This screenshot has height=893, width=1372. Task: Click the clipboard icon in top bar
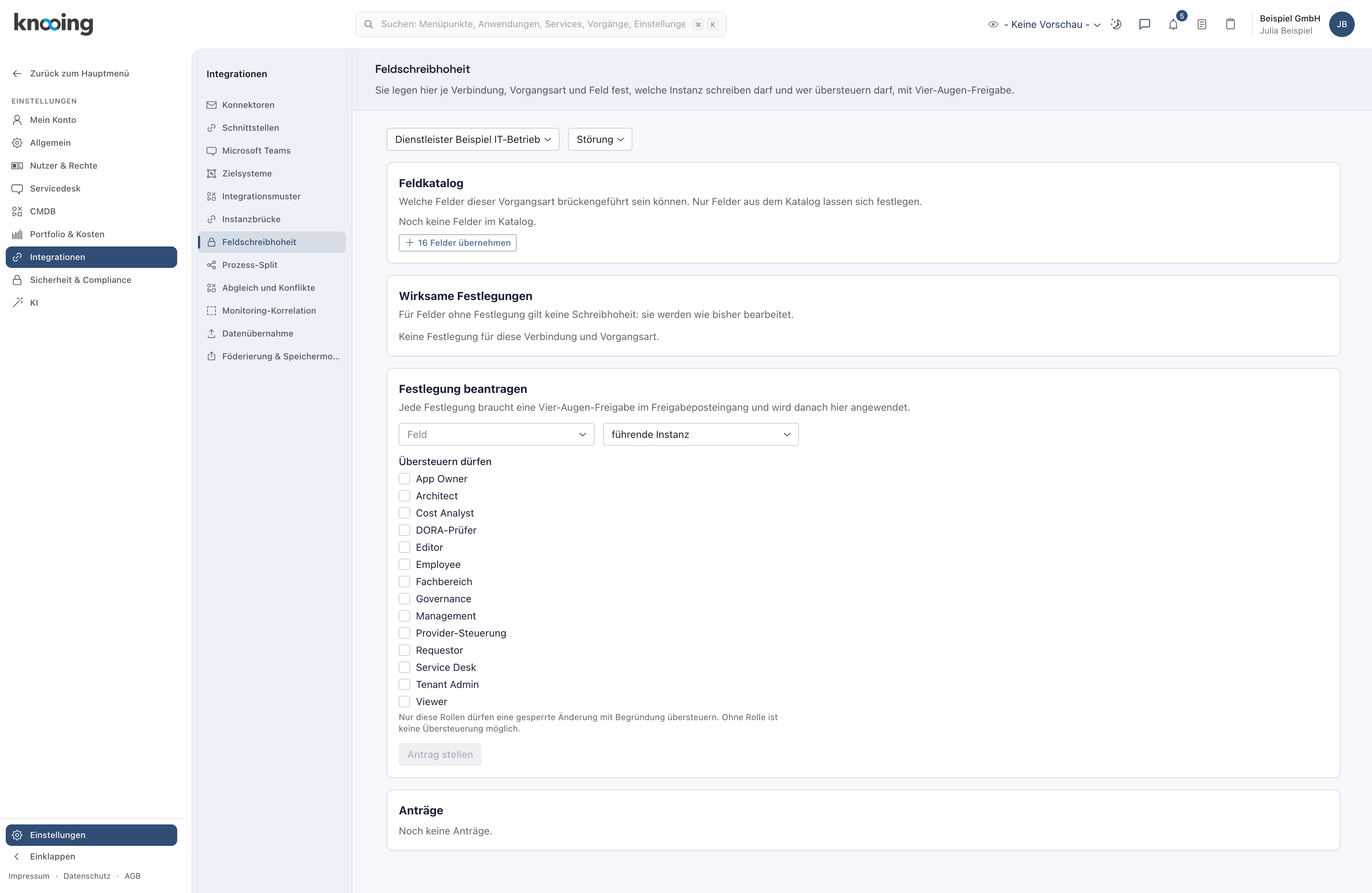[x=1230, y=24]
